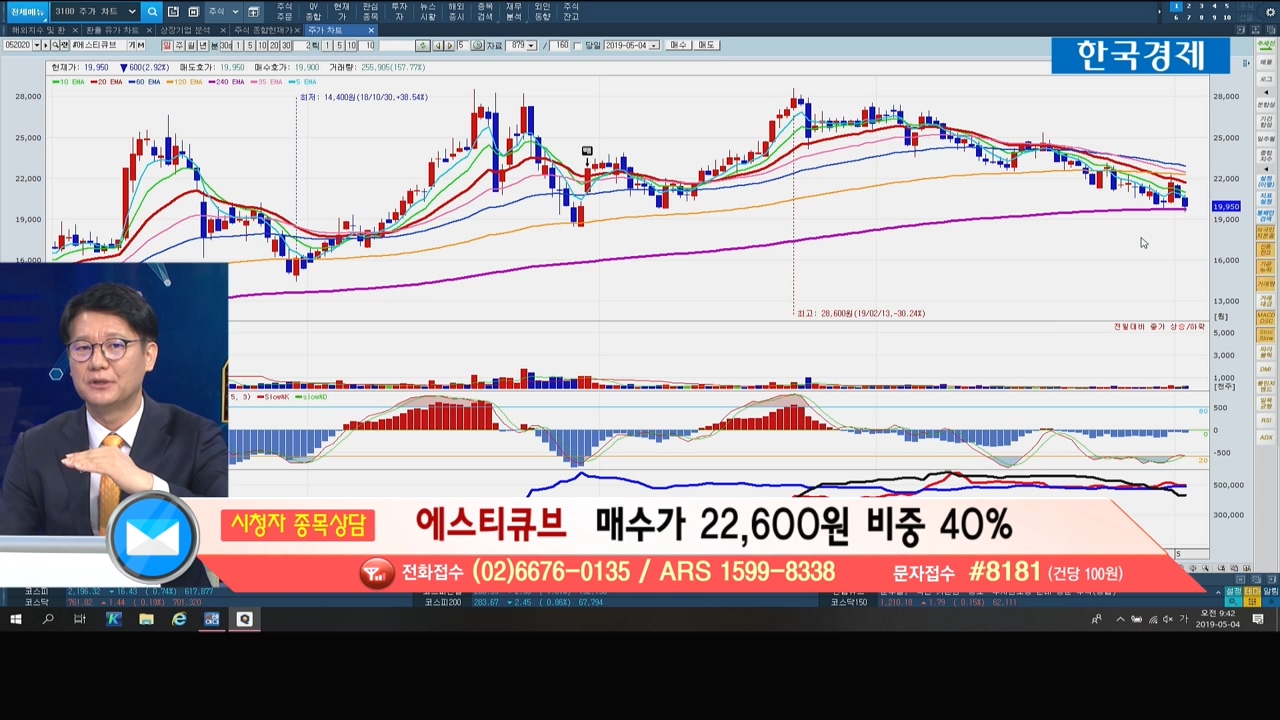
Task: Click the green refresh icon in chart toolbar
Action: [423, 46]
